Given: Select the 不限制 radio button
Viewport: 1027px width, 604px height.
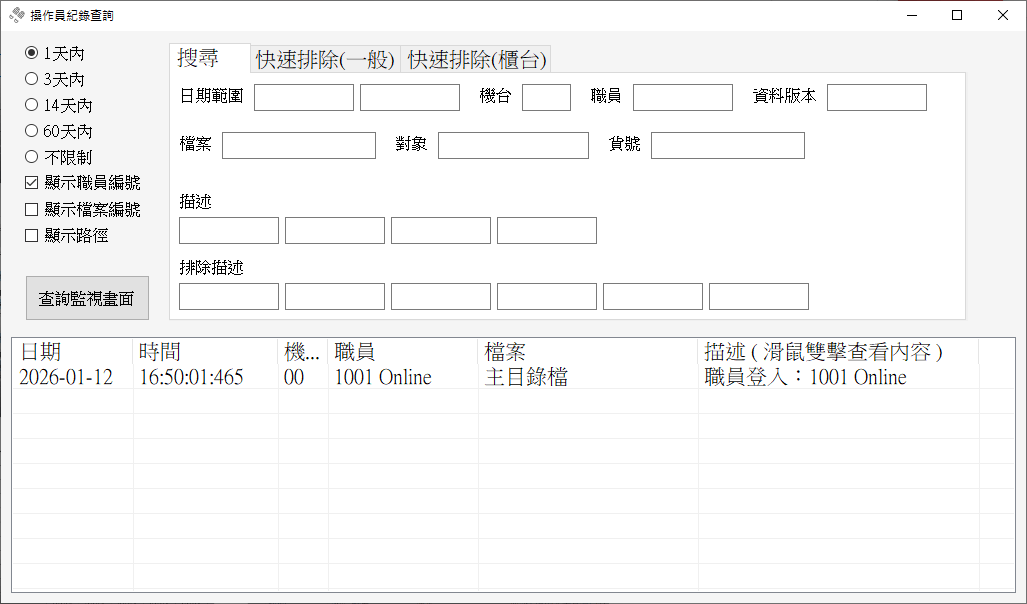Looking at the screenshot, I should point(31,156).
